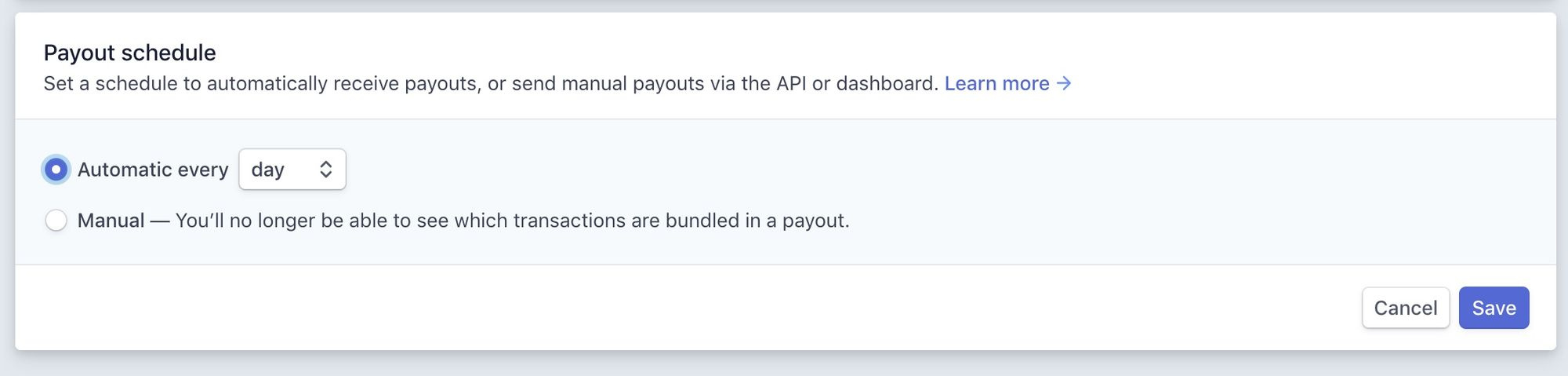Click the arrow icon after Learn more
The image size is (1568, 376).
click(1064, 83)
